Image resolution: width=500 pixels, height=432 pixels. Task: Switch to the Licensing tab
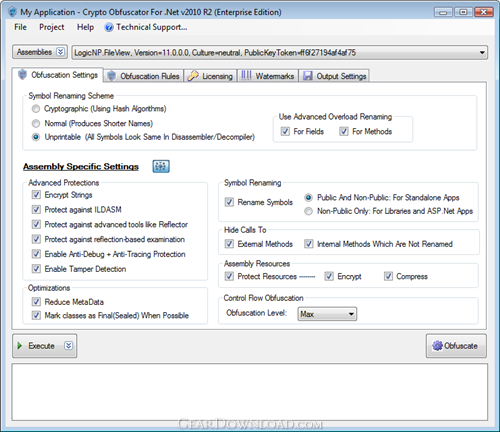coord(210,76)
